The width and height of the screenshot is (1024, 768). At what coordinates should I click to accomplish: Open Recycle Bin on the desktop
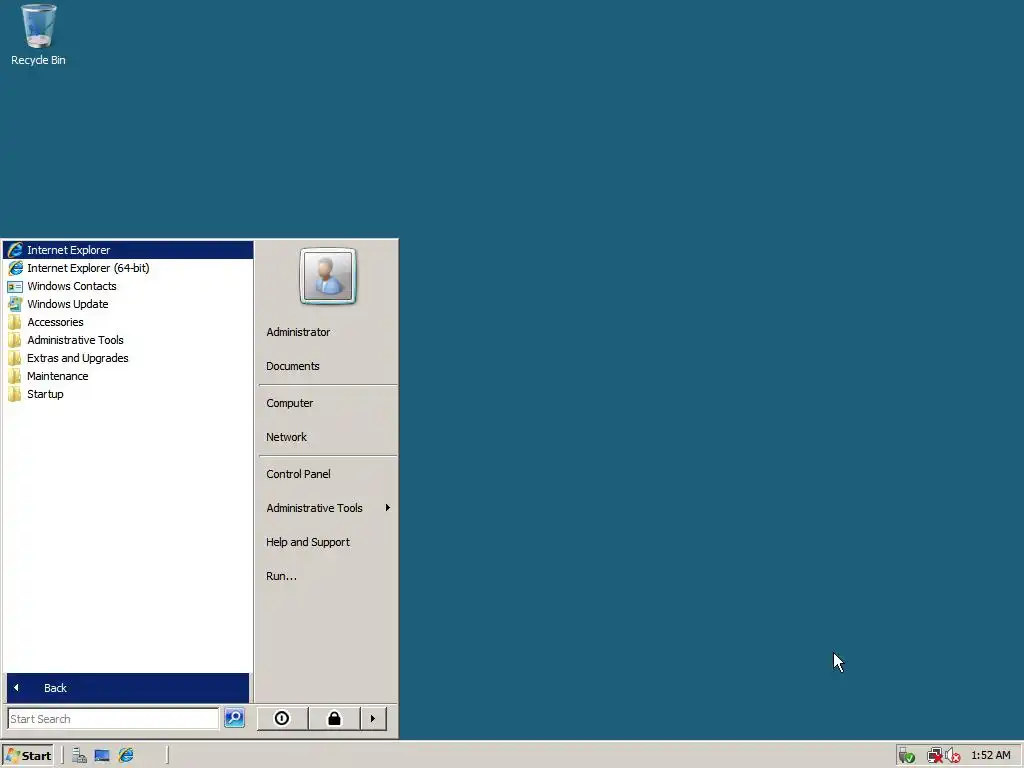pyautogui.click(x=39, y=35)
